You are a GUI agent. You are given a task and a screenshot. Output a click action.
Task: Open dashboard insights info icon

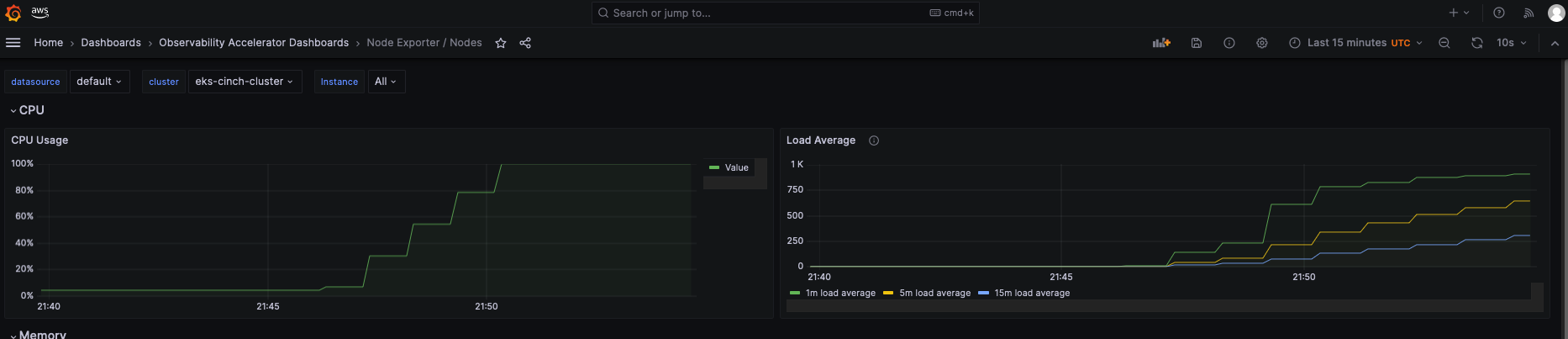[1229, 43]
